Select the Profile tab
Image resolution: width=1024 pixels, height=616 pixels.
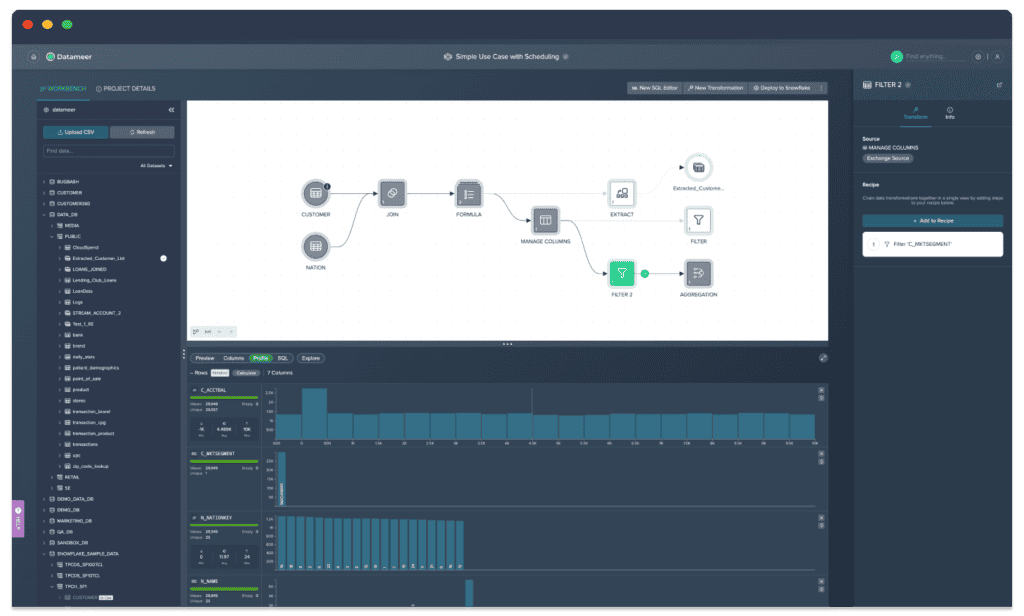261,358
